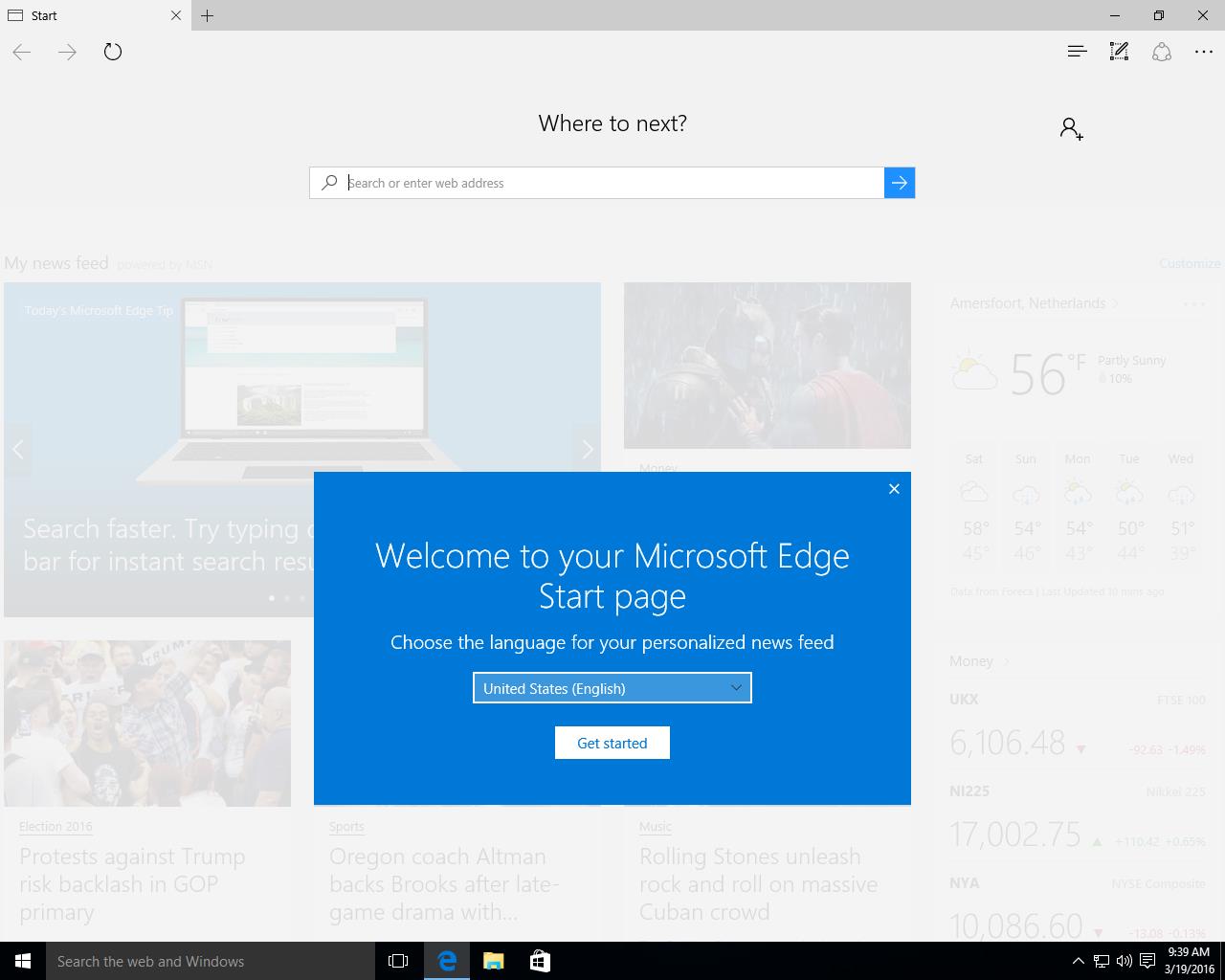The image size is (1225, 980).
Task: Open network status tray icon
Action: (1102, 961)
